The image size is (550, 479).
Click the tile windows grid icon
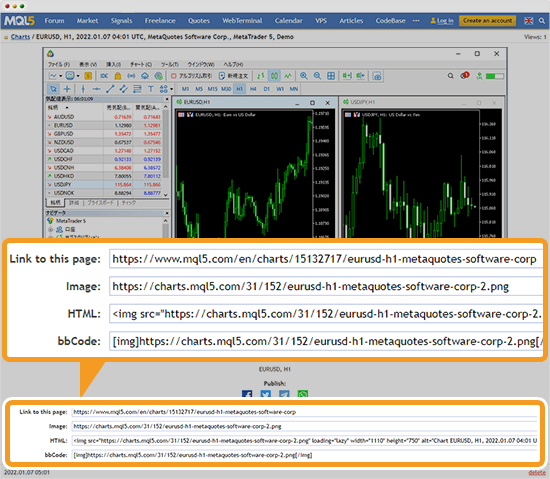331,76
